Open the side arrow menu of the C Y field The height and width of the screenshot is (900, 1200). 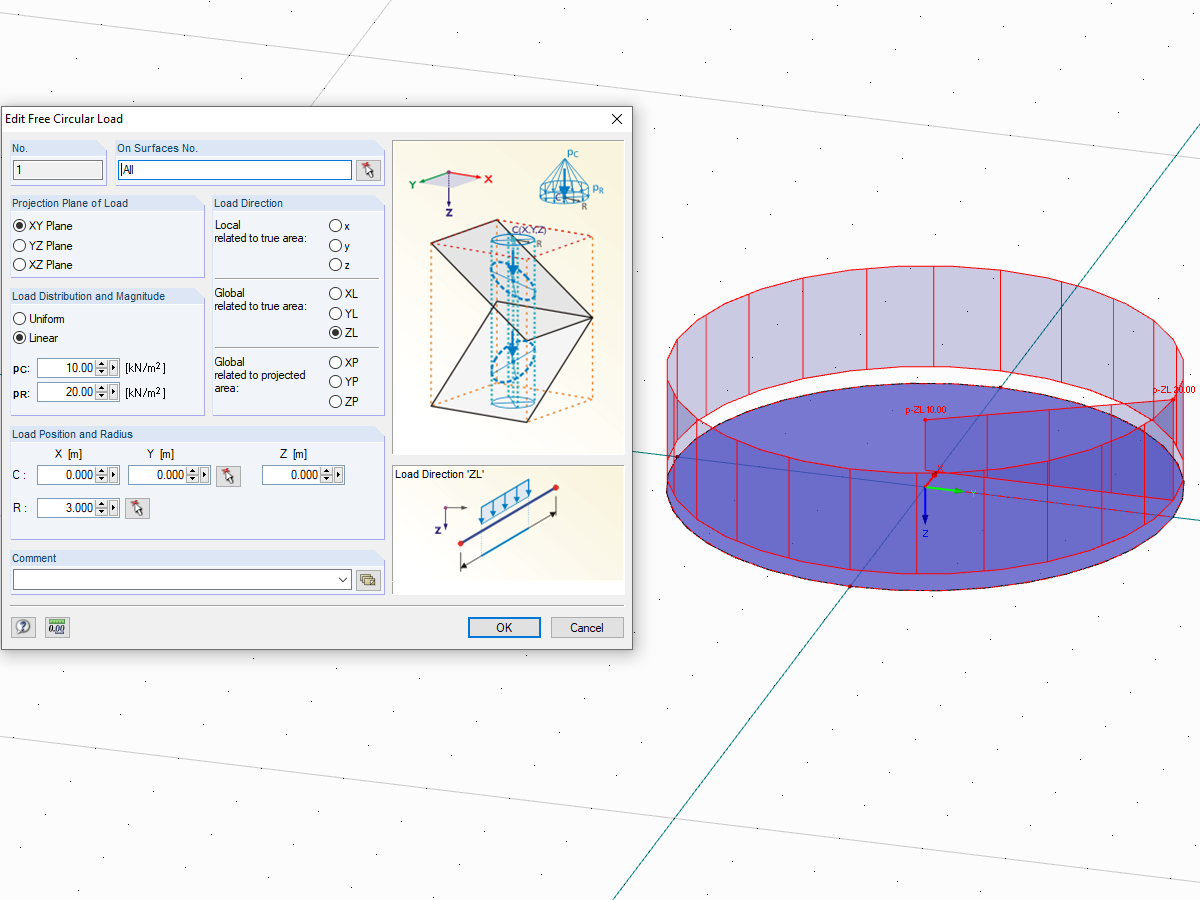205,475
